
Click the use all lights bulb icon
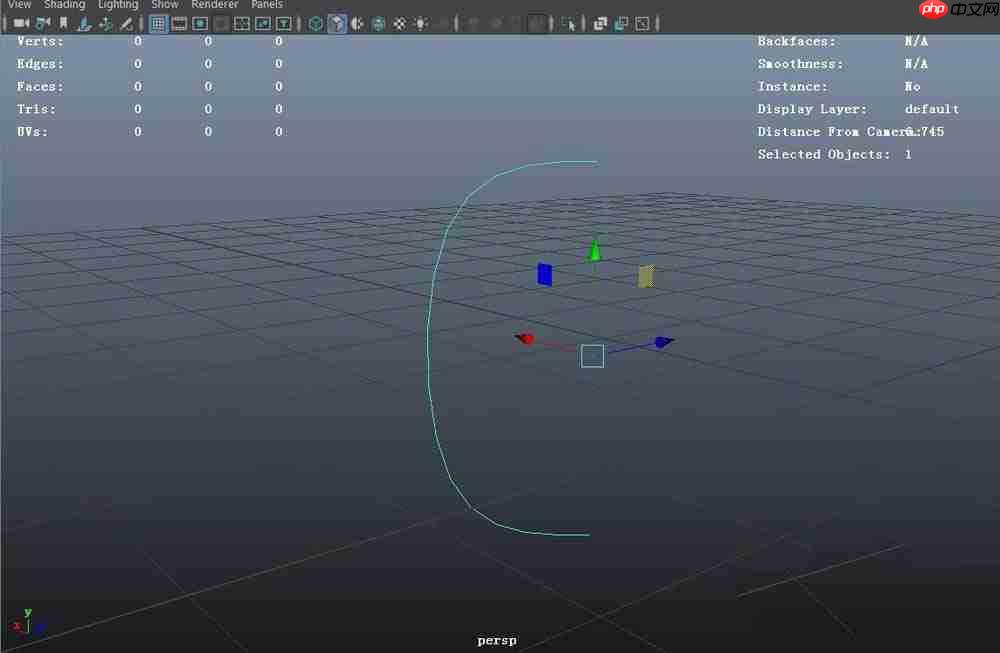coord(421,23)
